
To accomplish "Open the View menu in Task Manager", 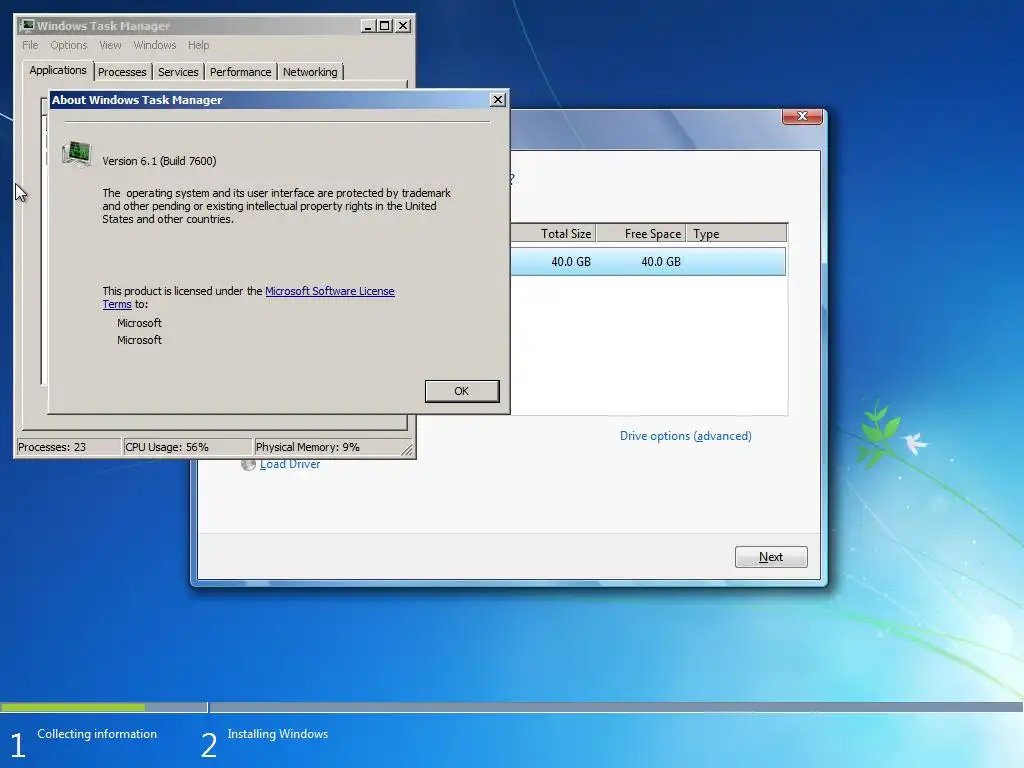I will (110, 45).
